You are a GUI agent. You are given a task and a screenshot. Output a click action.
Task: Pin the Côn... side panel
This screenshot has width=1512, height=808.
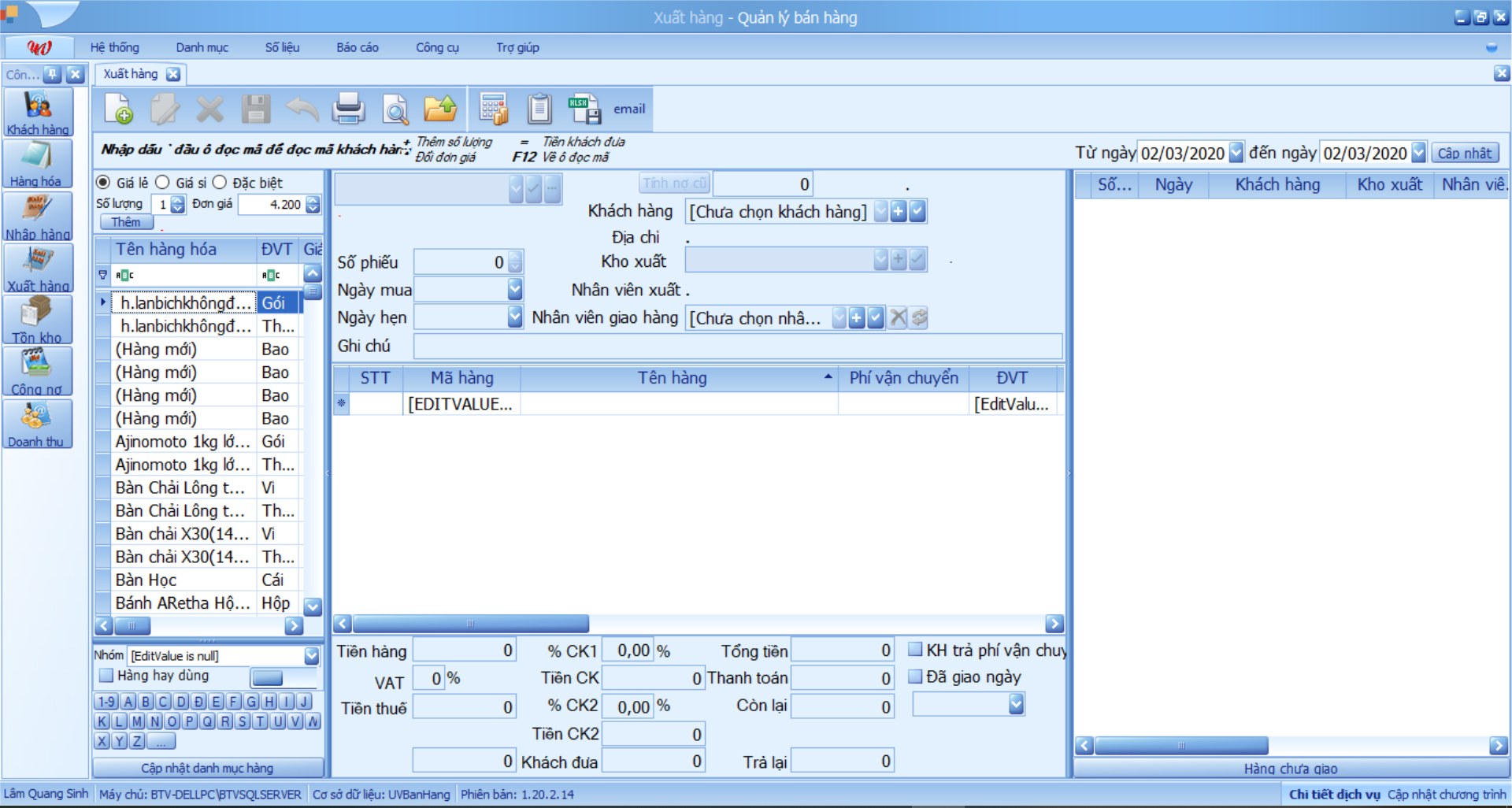click(x=52, y=74)
